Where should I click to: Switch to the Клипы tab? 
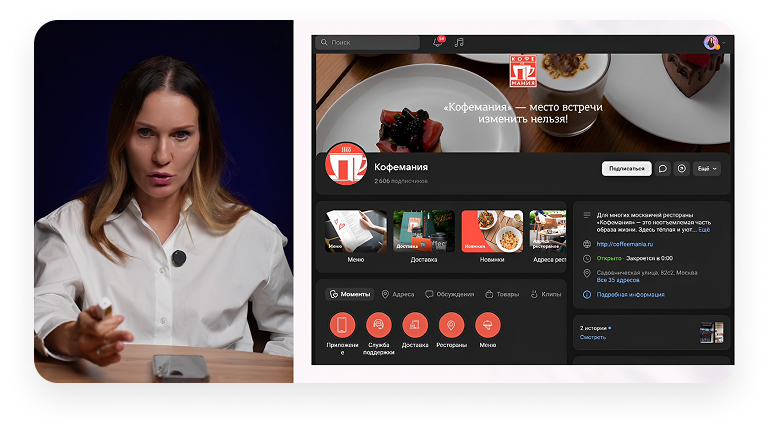[x=546, y=294]
